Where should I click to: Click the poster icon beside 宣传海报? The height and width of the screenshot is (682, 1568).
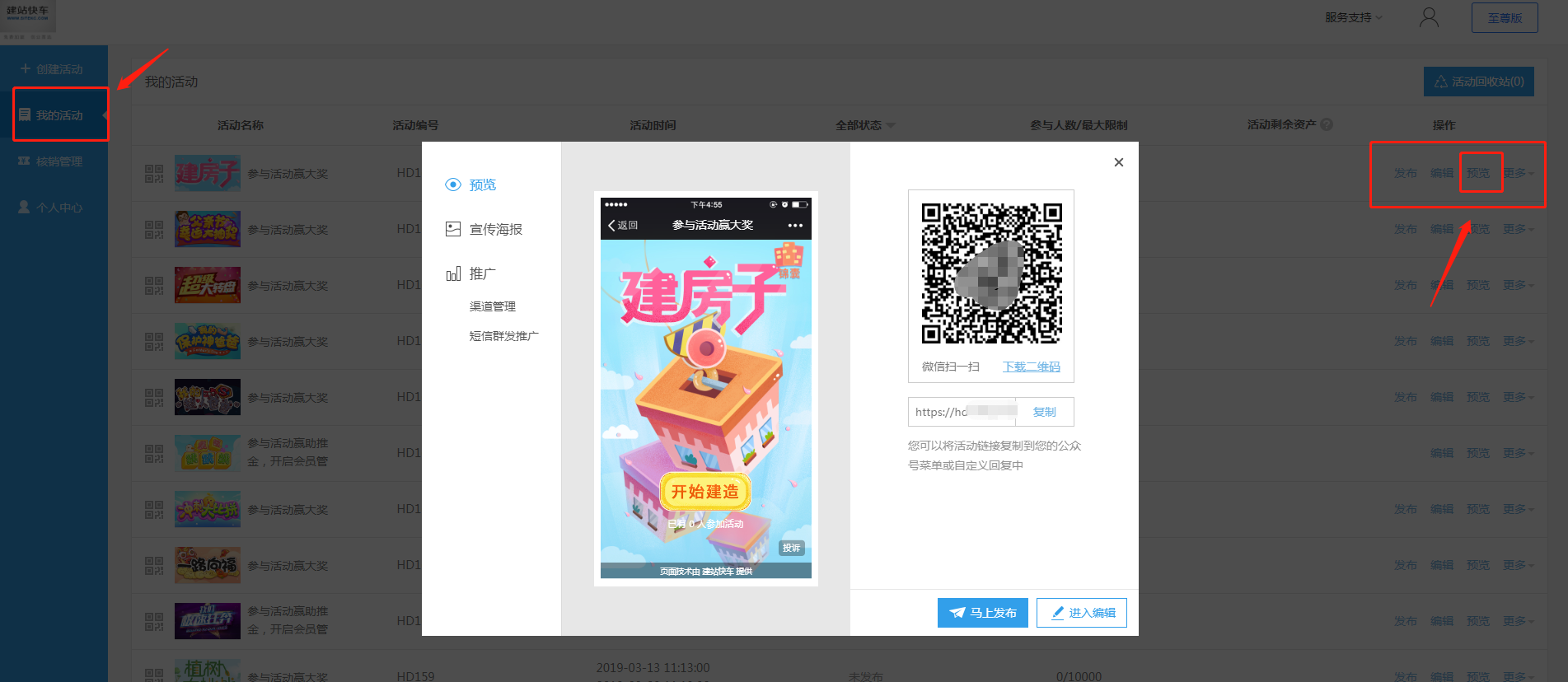click(x=453, y=229)
